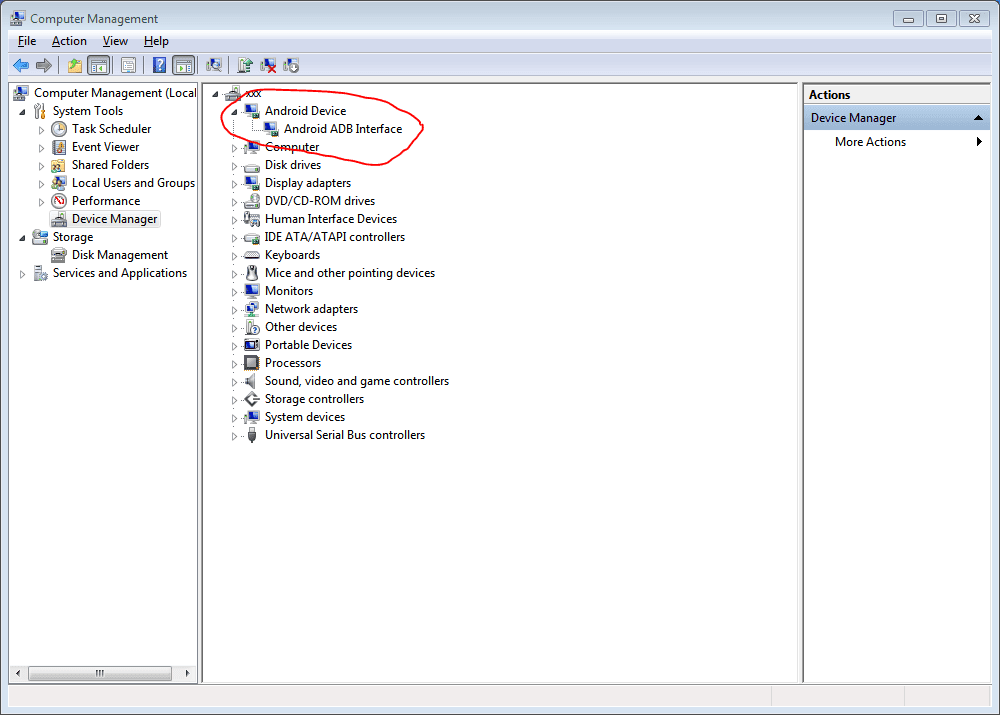Screen dimensions: 1000x715
Task: Click the DVD/CD-ROM drives icon
Action: (x=252, y=201)
